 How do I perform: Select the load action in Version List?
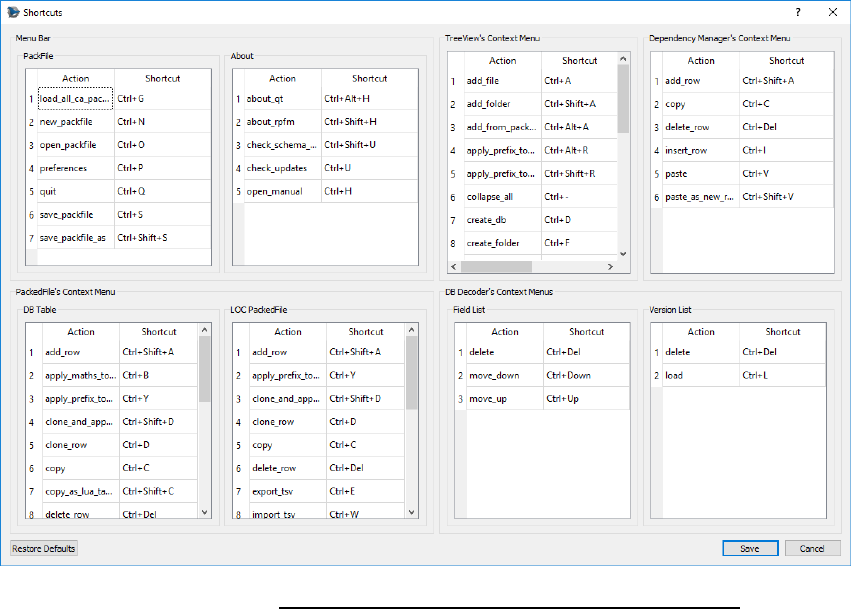coord(701,375)
